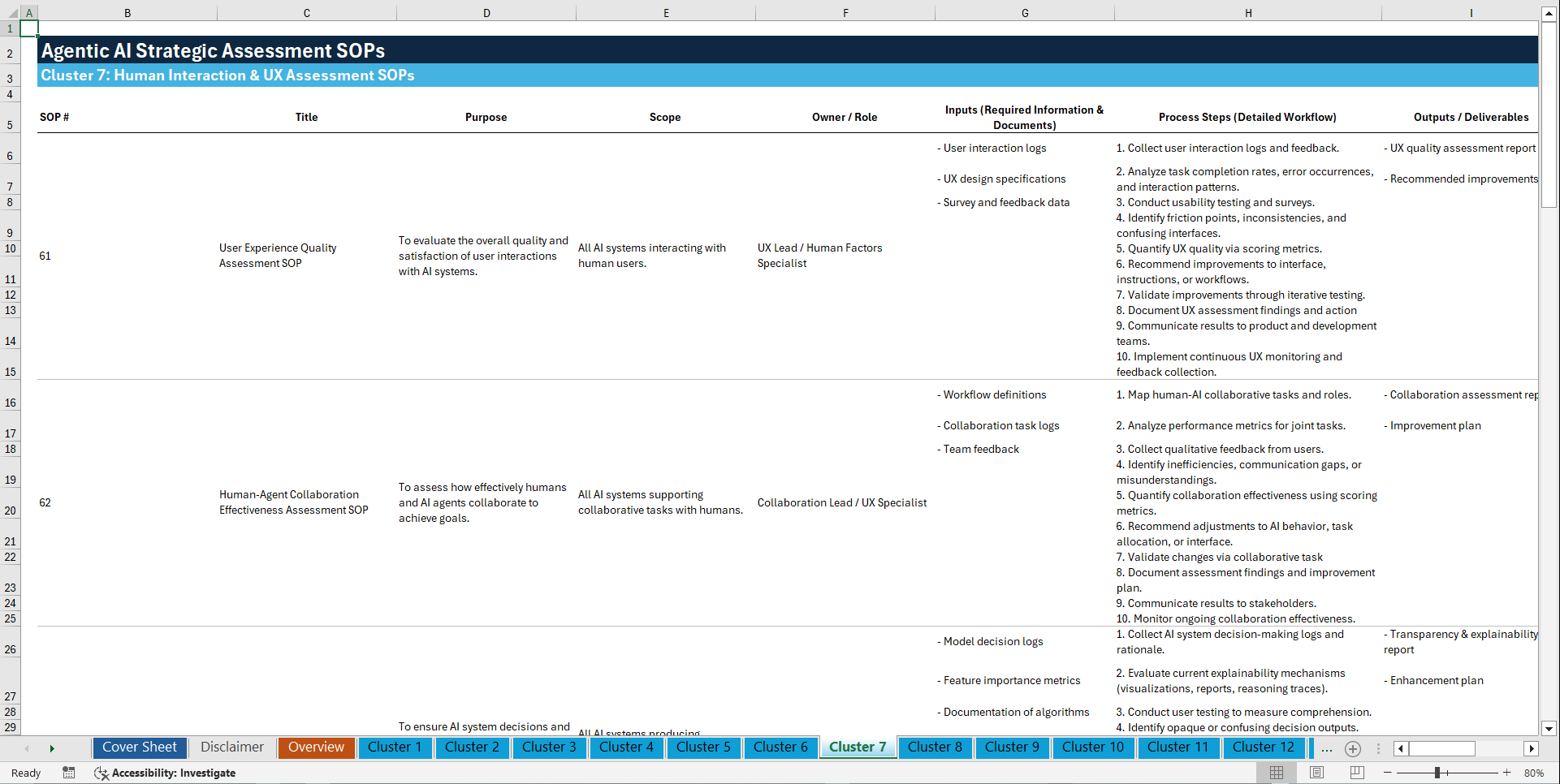Screen dimensions: 1560x784
Task: Open the Disclaimer sheet
Action: [x=231, y=747]
